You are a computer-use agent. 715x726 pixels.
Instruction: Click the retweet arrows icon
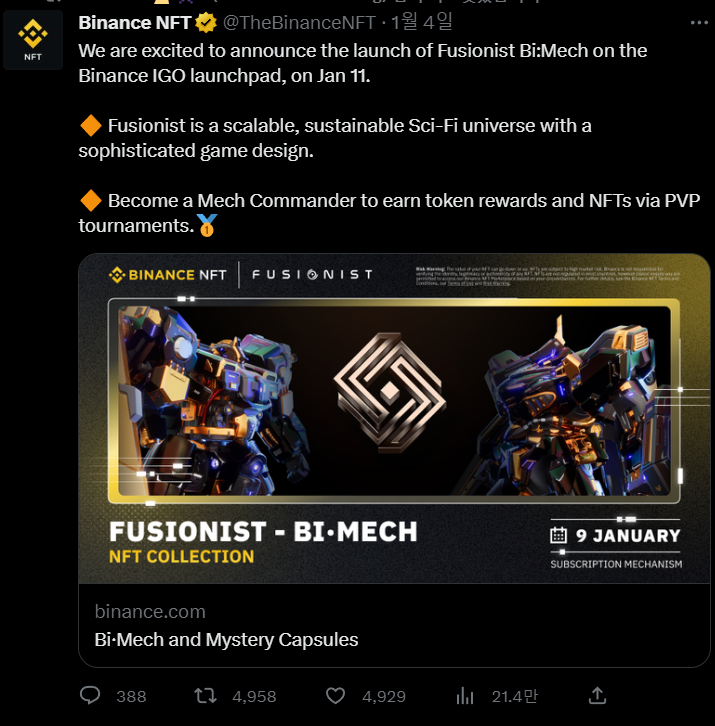pyautogui.click(x=205, y=695)
